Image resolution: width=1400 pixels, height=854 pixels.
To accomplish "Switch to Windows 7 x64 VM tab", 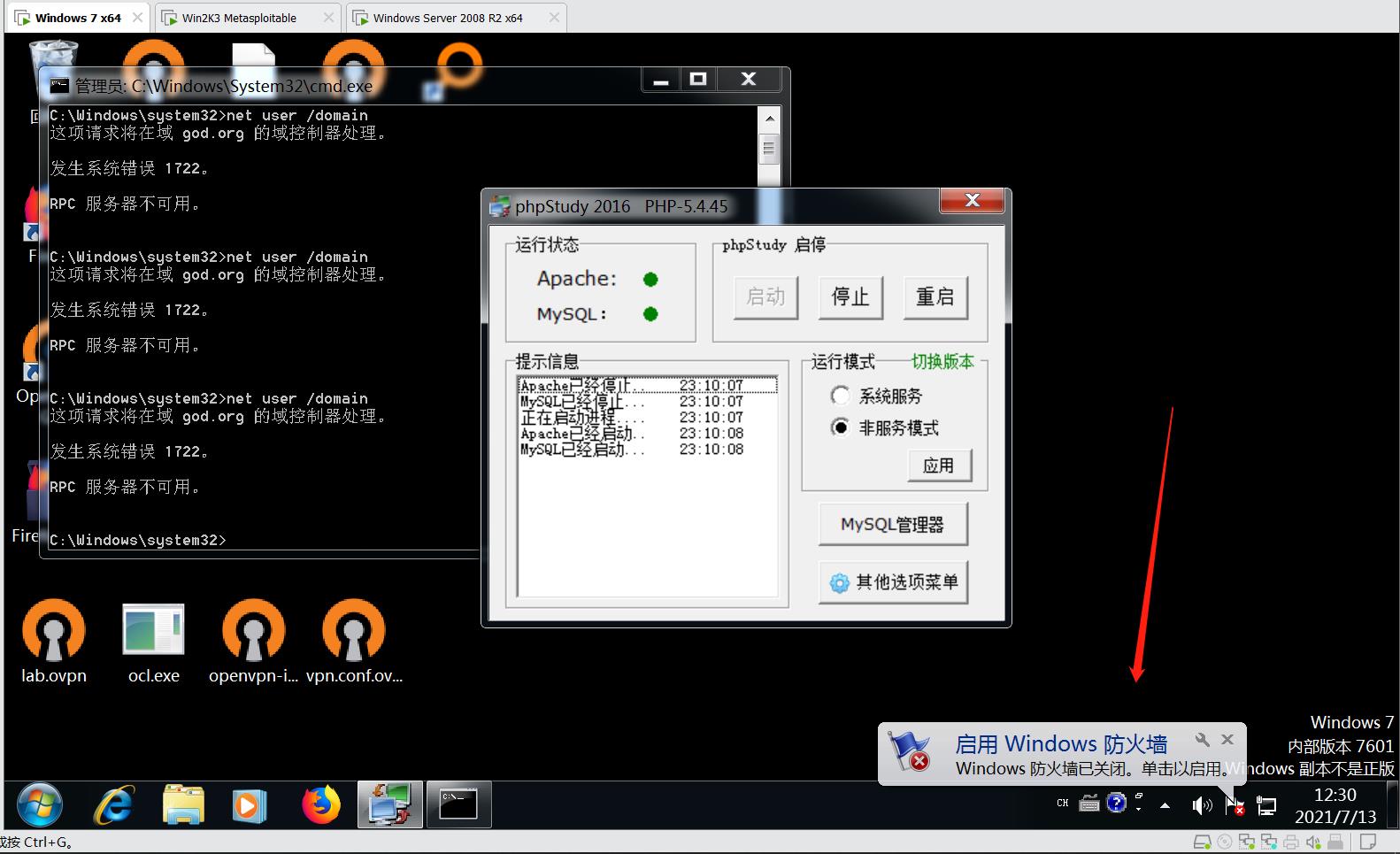I will pyautogui.click(x=78, y=18).
